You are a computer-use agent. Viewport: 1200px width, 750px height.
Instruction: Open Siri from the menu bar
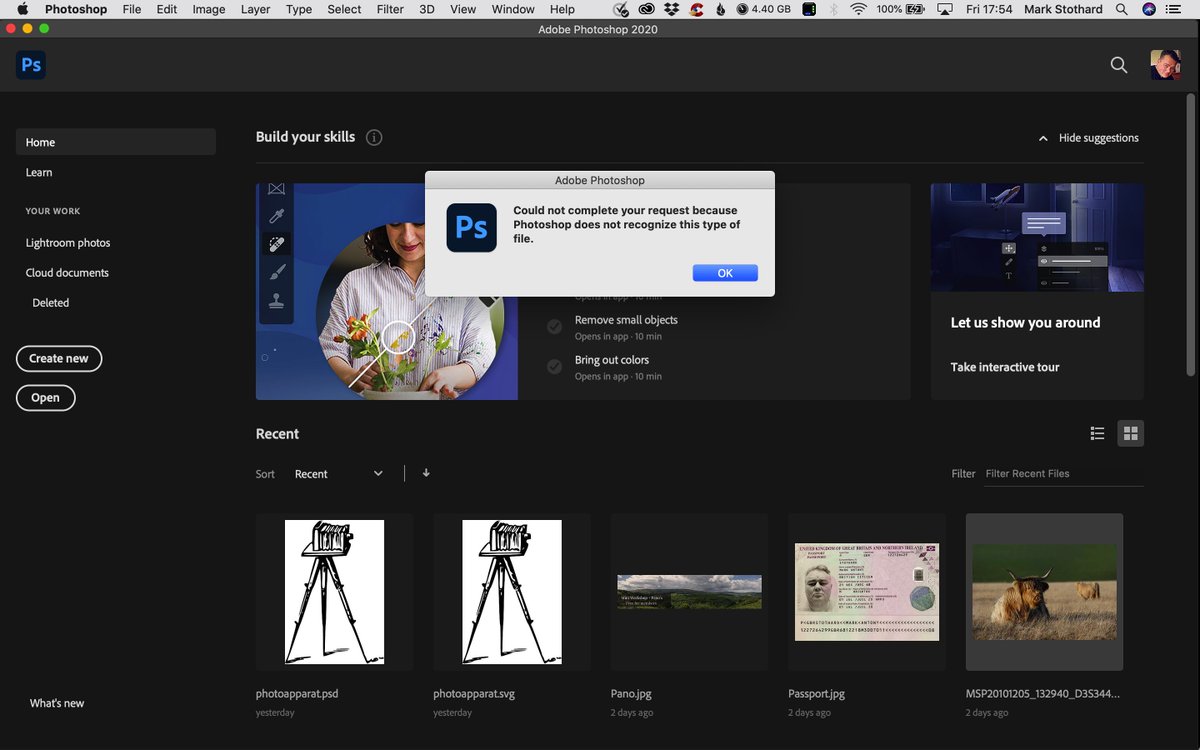point(1148,9)
